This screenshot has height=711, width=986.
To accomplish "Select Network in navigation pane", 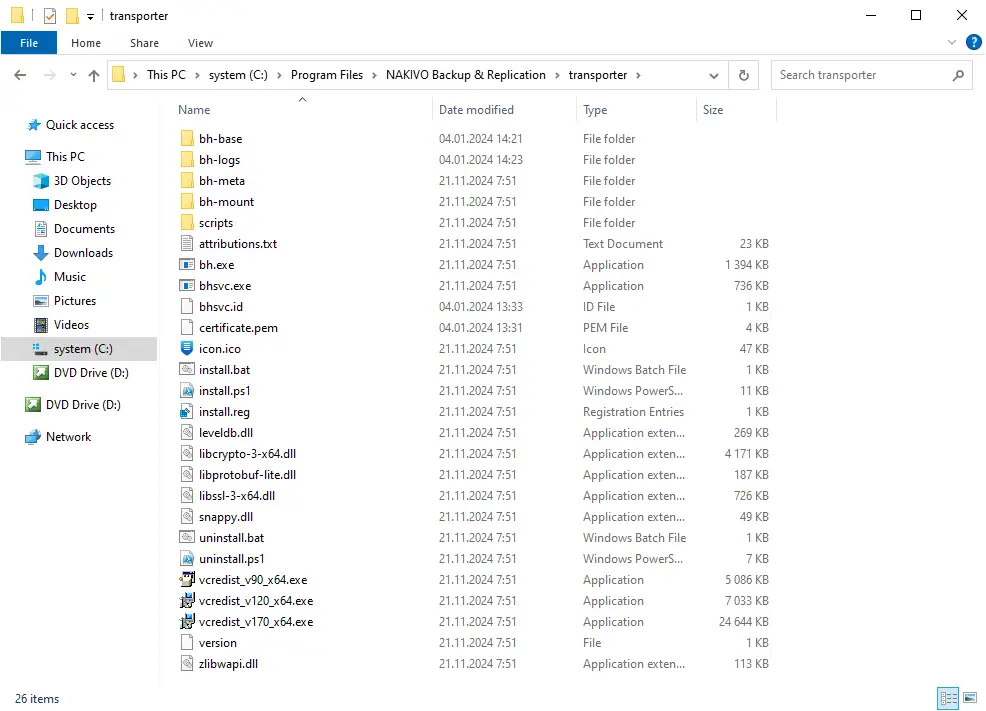I will pos(69,436).
